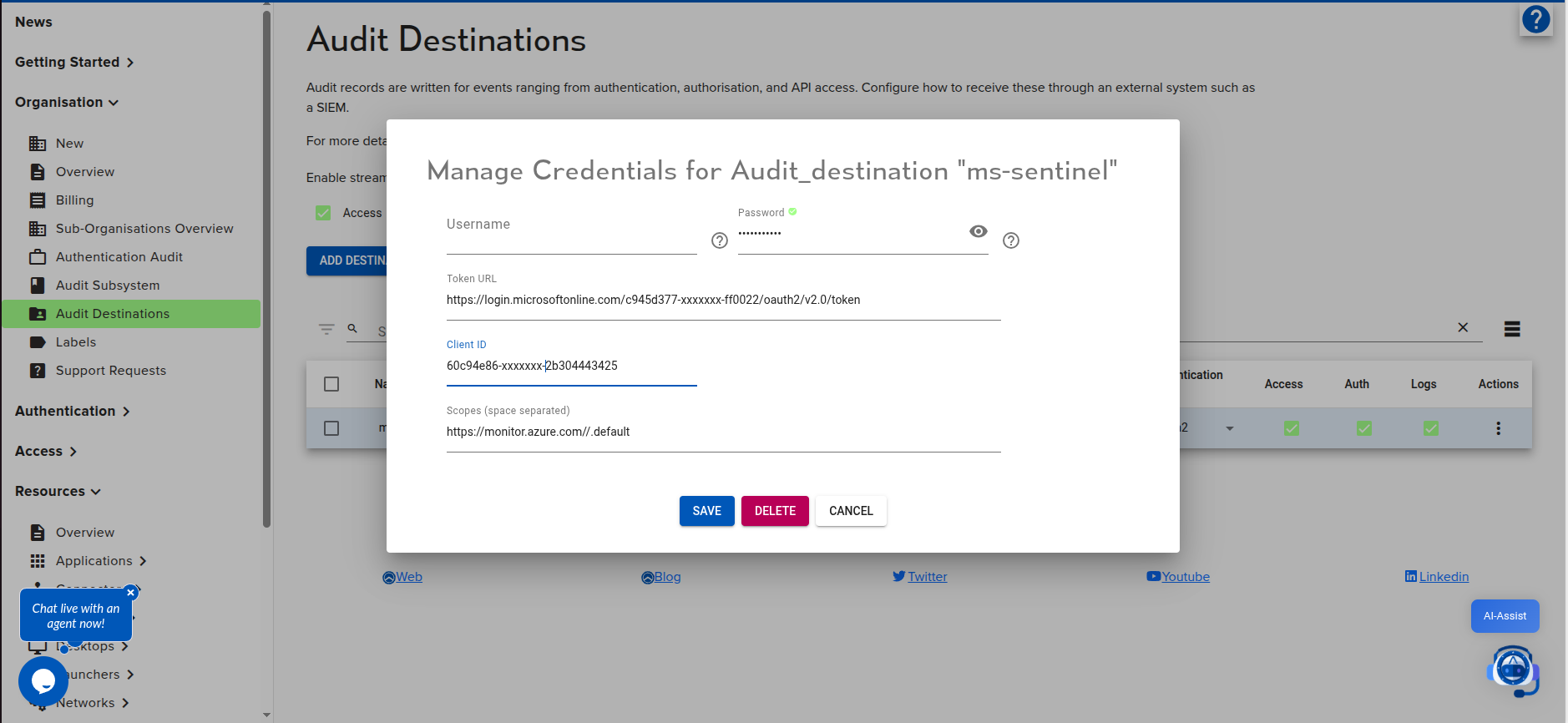
Task: Collapse the Organisation section
Action: (67, 102)
